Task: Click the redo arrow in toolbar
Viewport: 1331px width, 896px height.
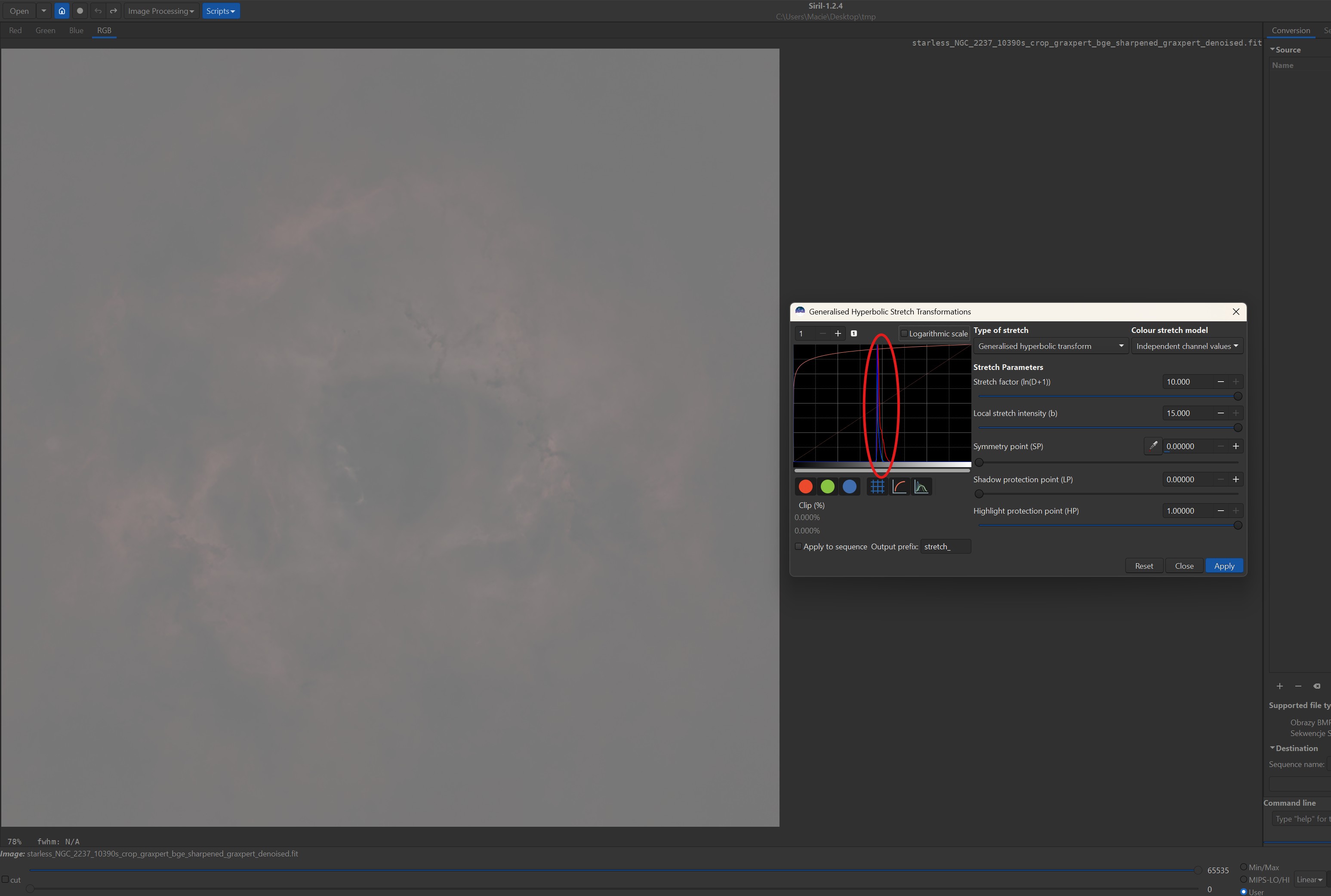Action: (114, 11)
